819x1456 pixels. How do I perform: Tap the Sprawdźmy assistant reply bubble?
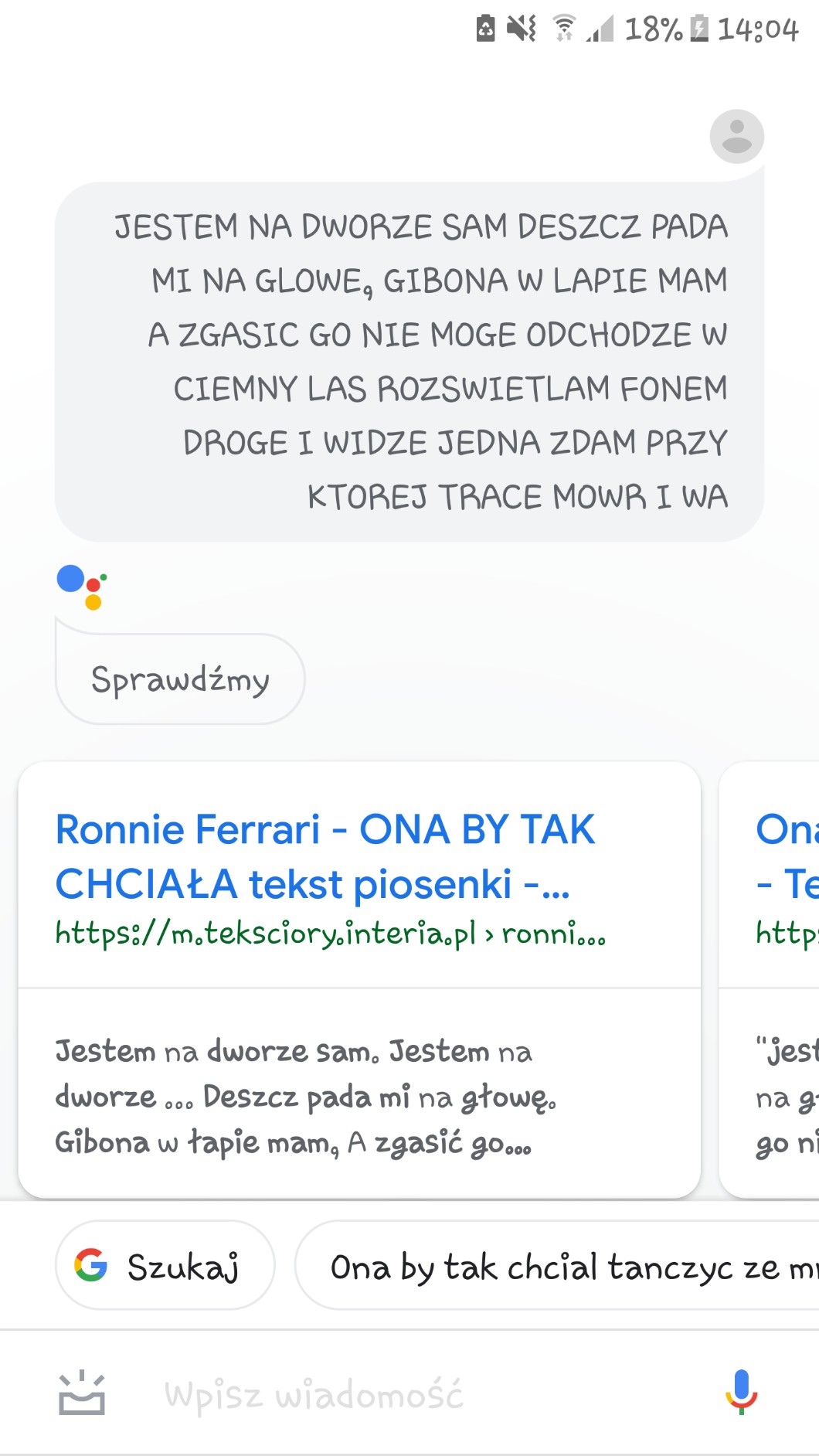180,679
